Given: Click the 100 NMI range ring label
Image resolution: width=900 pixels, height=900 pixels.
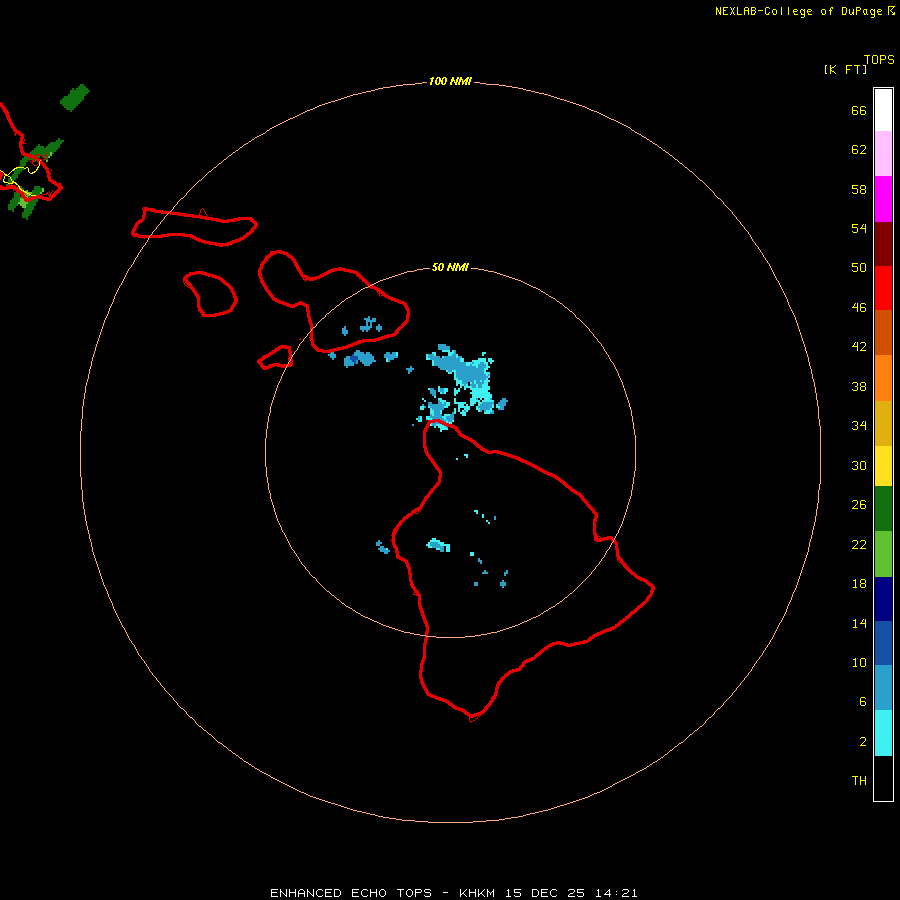Looking at the screenshot, I should click(450, 82).
